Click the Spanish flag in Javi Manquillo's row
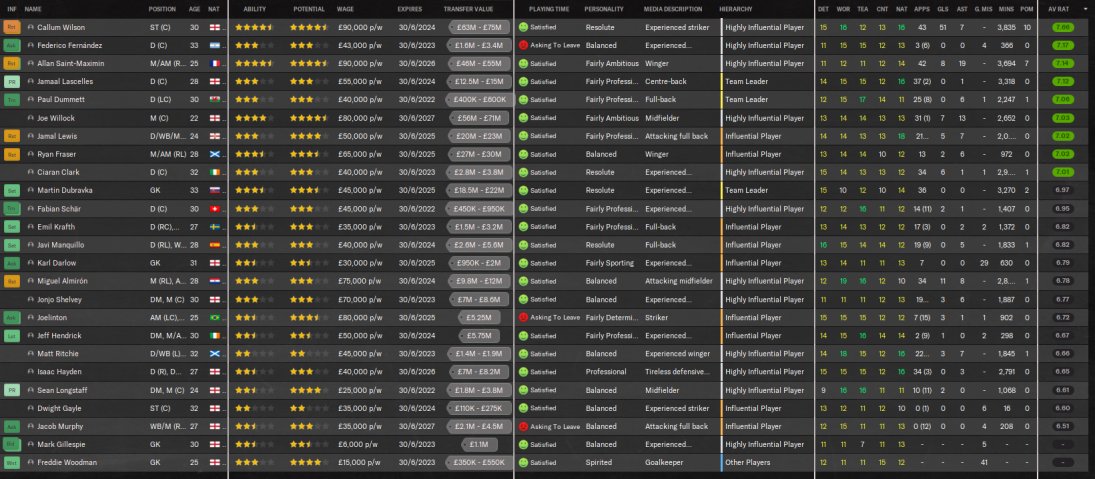The image size is (1095, 479). [x=213, y=245]
